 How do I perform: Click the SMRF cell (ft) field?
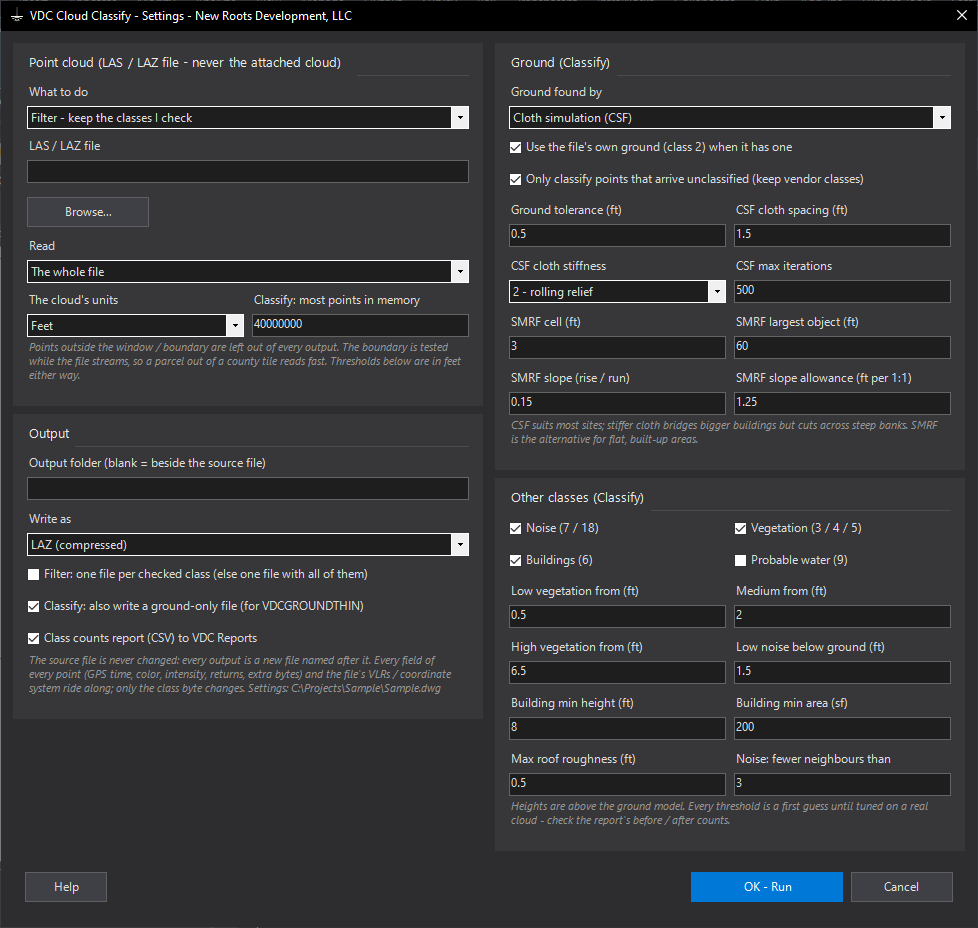click(617, 347)
